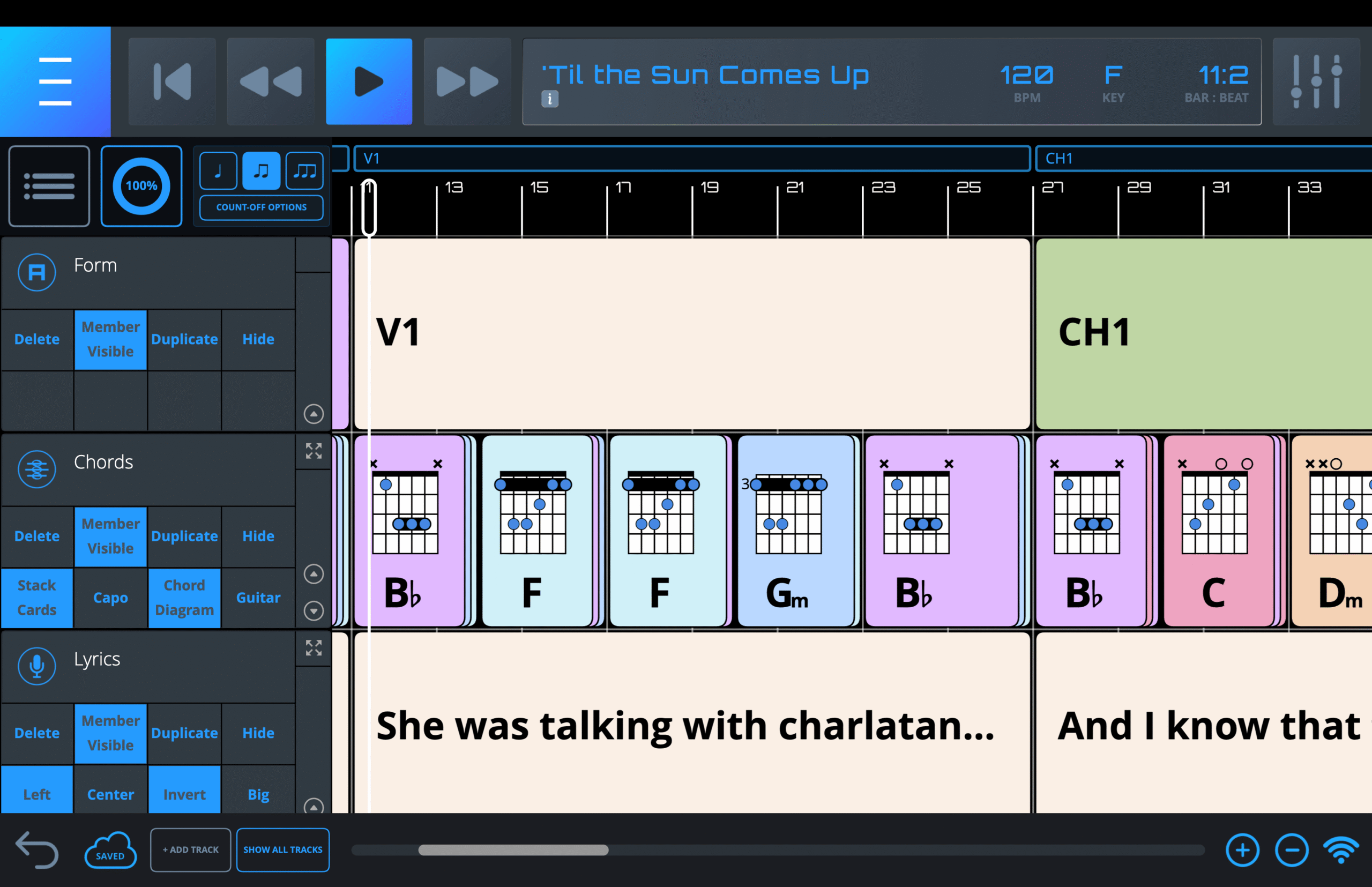Click the Chords track down arrow
Image resolution: width=1372 pixels, height=887 pixels.
314,610
